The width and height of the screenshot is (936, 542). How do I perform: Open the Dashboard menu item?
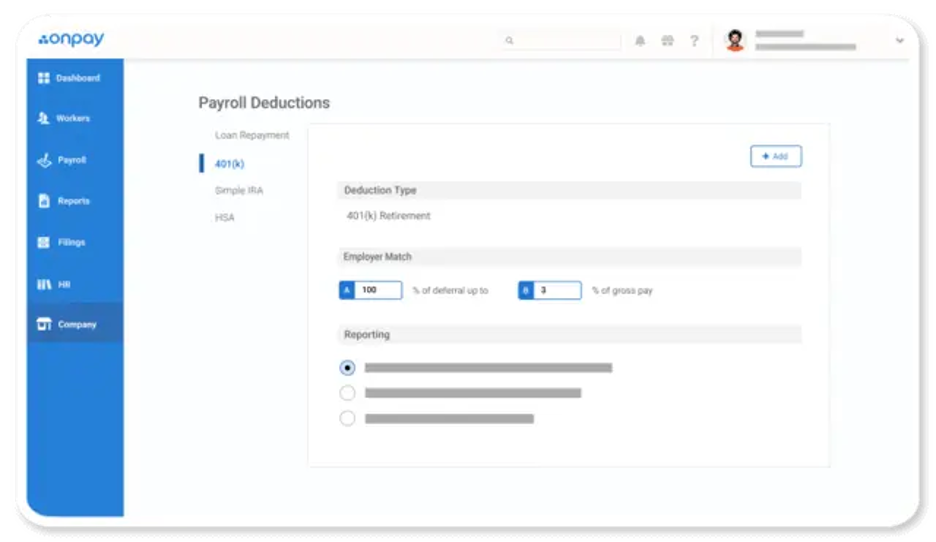pos(75,78)
